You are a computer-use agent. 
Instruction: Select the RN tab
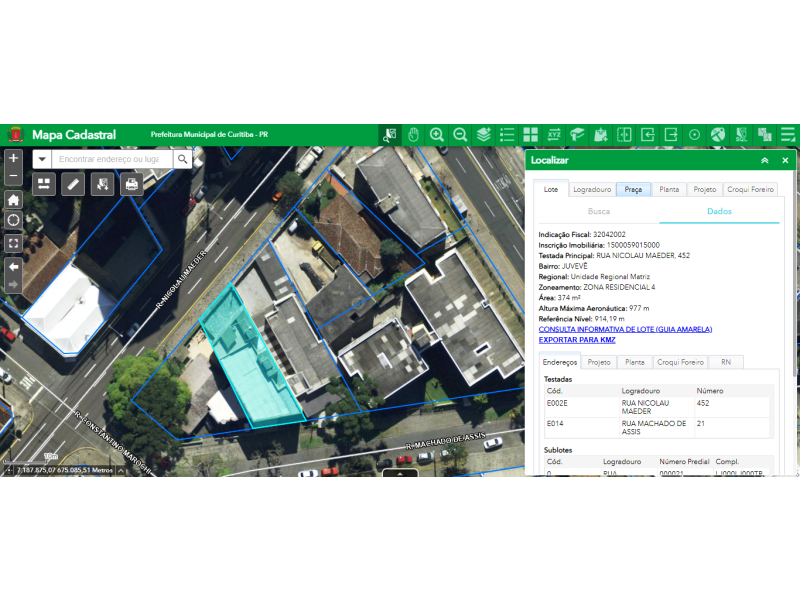(x=726, y=362)
